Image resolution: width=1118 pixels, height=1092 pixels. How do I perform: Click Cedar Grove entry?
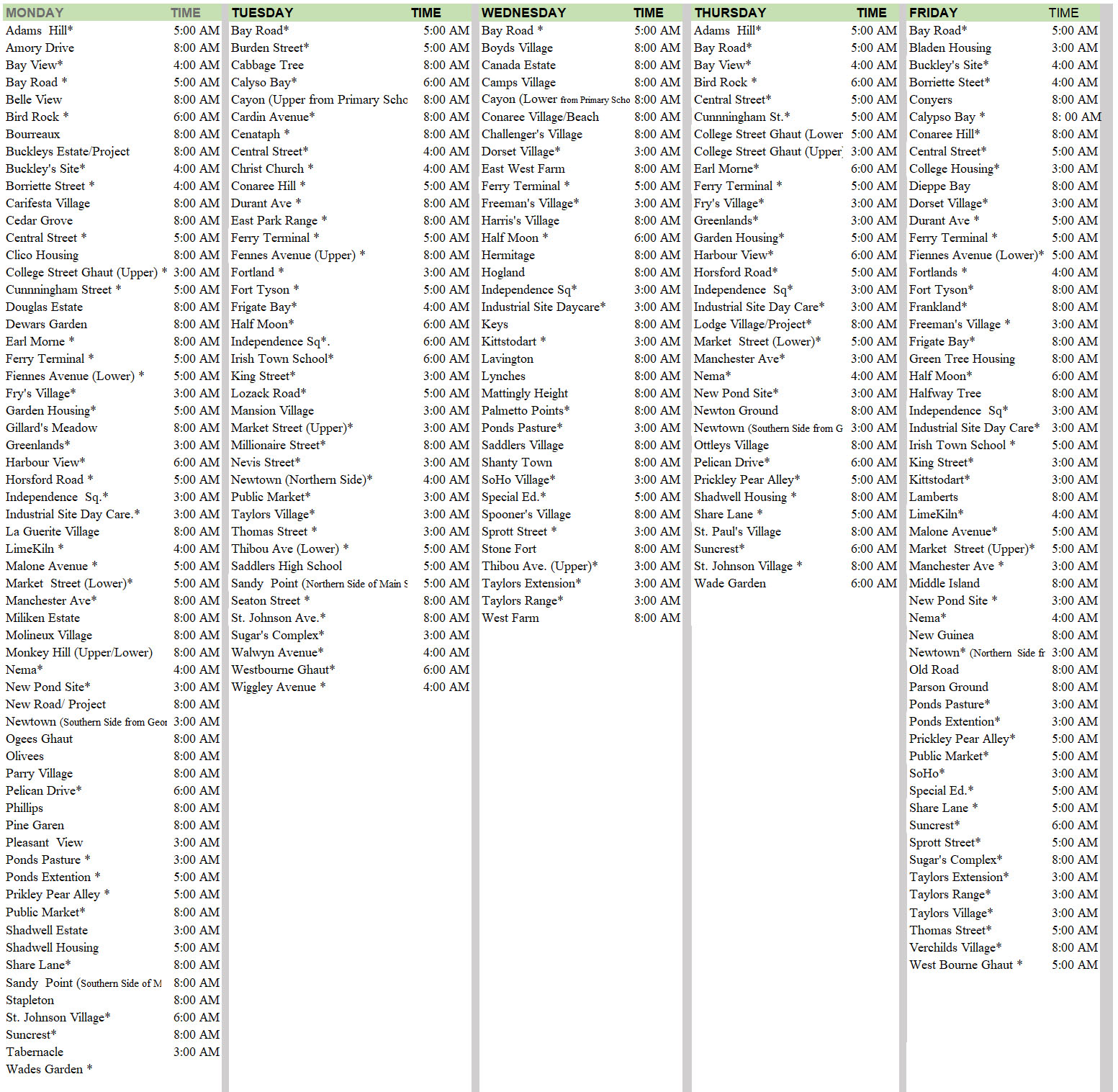pos(39,220)
